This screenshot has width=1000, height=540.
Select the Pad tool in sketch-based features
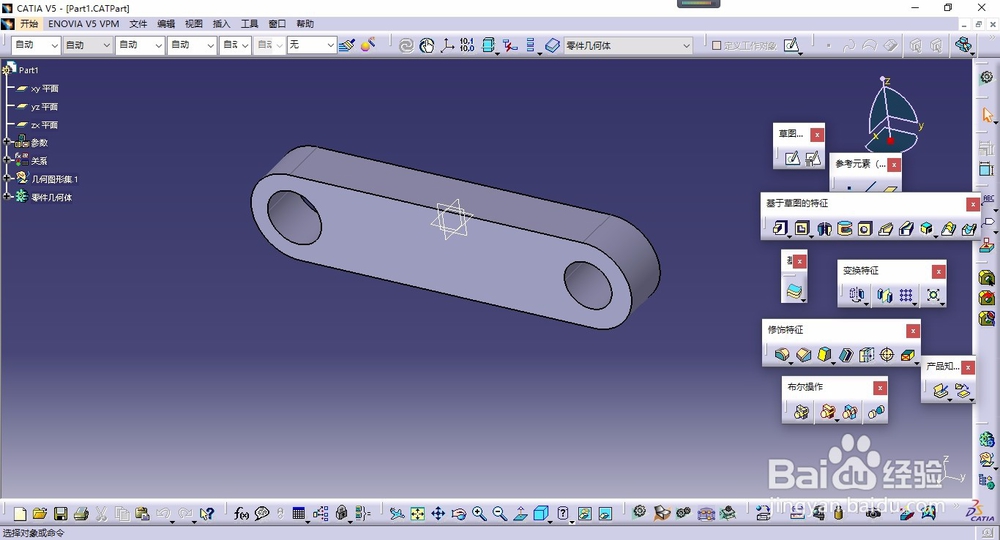point(779,228)
